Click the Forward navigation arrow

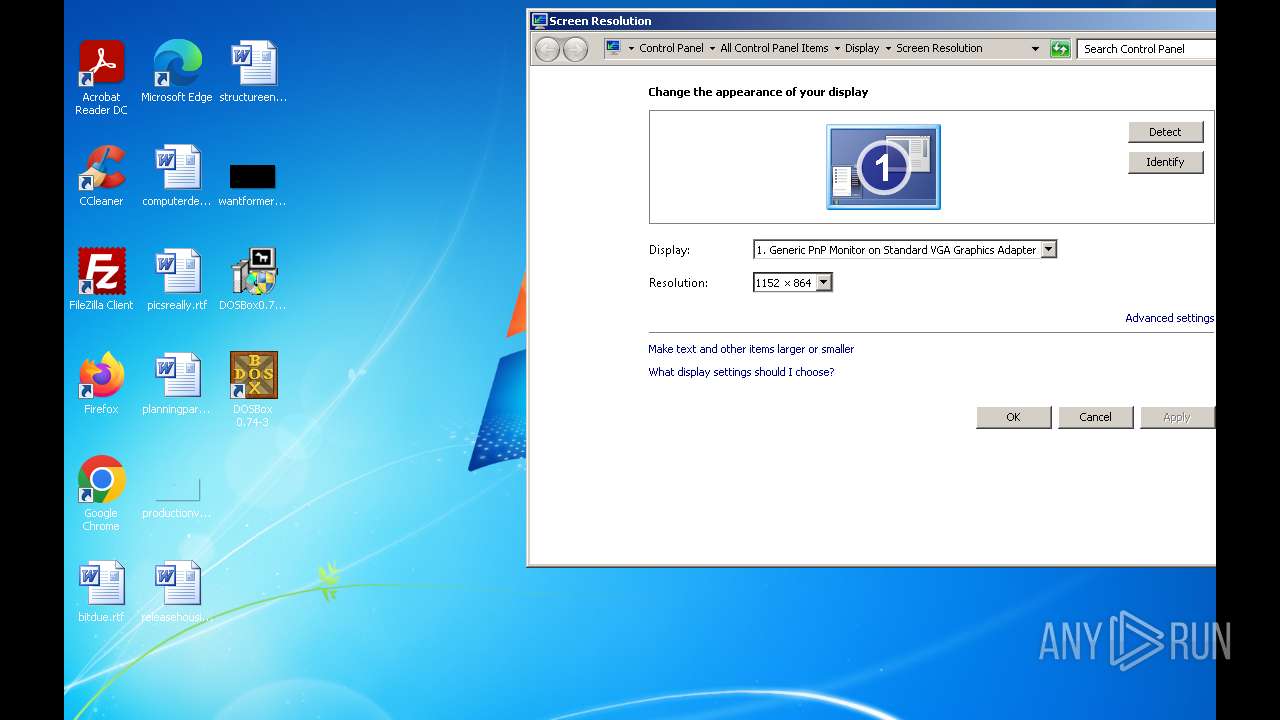point(575,49)
